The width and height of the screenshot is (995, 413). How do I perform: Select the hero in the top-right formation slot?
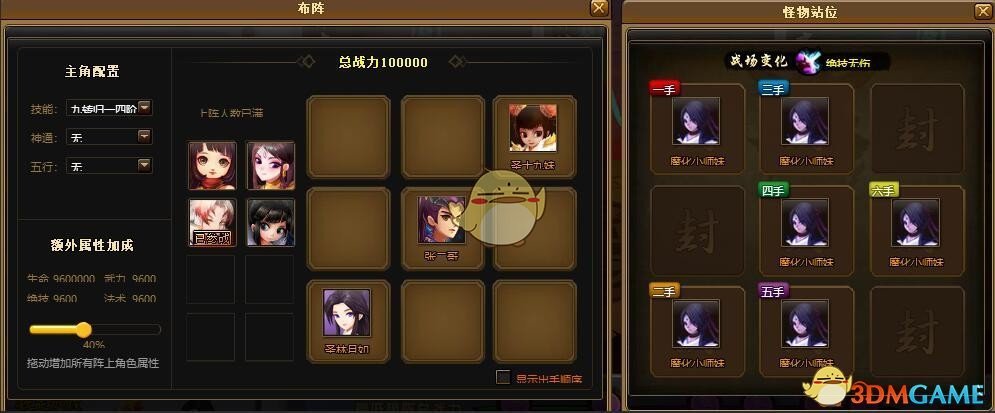[x=533, y=128]
